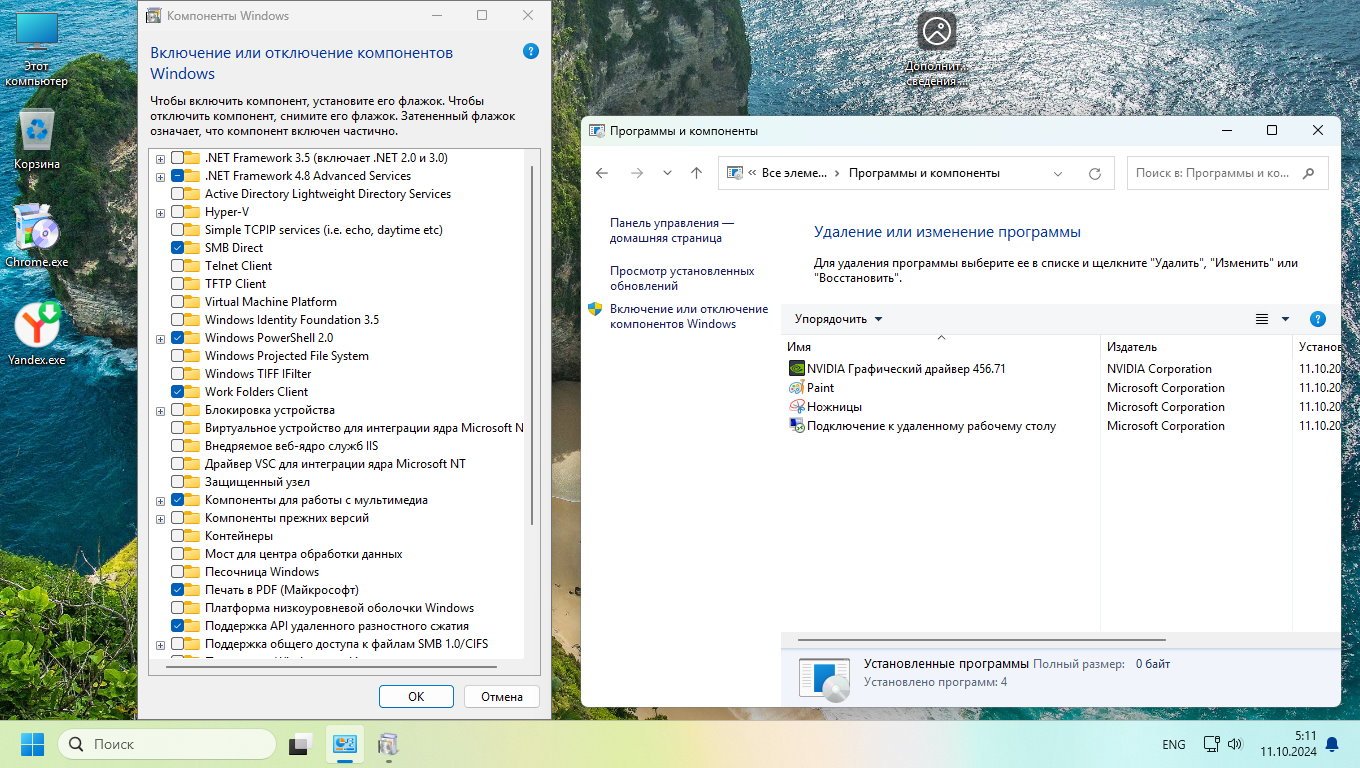Open the Упорядочить dropdown menu
This screenshot has height=768, width=1360.
[838, 319]
